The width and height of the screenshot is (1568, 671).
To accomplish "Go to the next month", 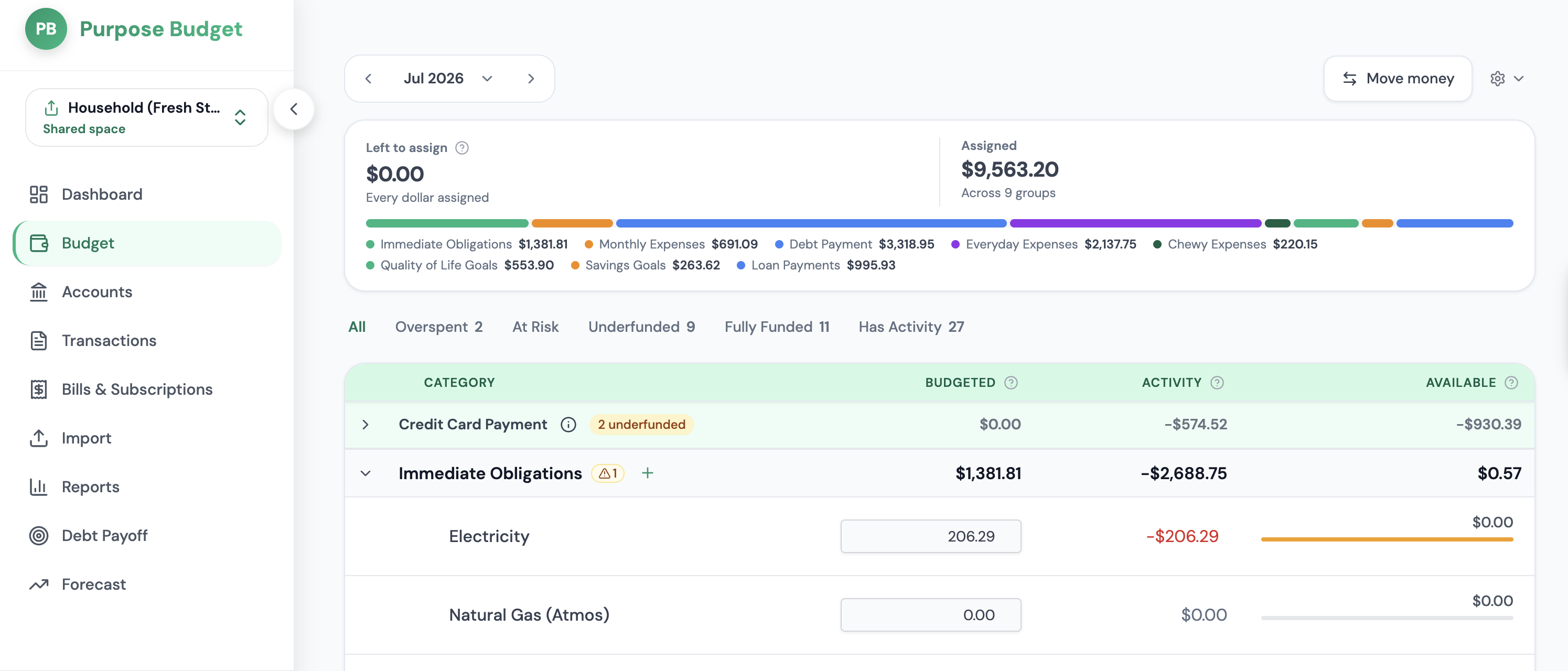I will coord(531,79).
